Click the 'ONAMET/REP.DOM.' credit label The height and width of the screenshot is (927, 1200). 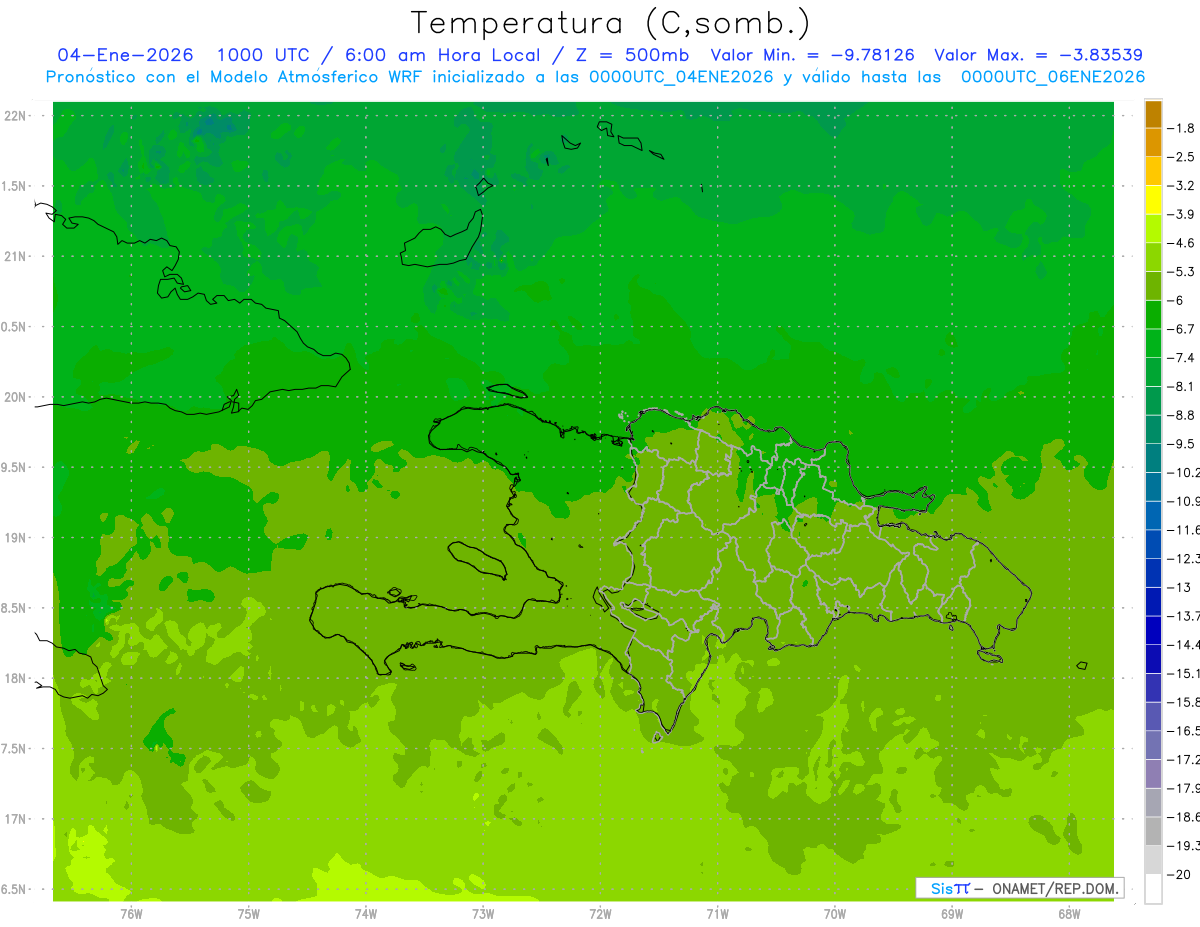pyautogui.click(x=1055, y=888)
